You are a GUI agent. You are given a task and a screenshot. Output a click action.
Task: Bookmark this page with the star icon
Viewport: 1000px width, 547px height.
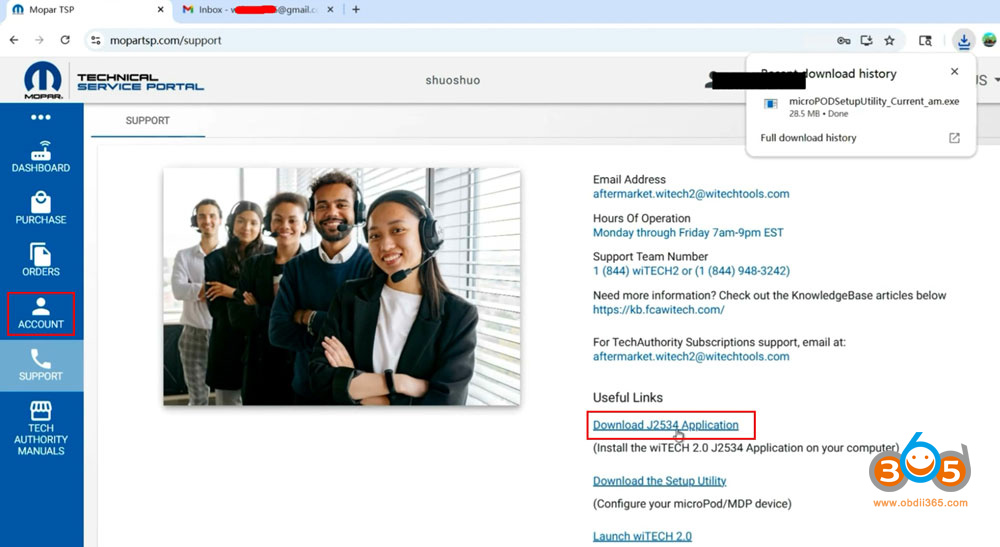889,40
